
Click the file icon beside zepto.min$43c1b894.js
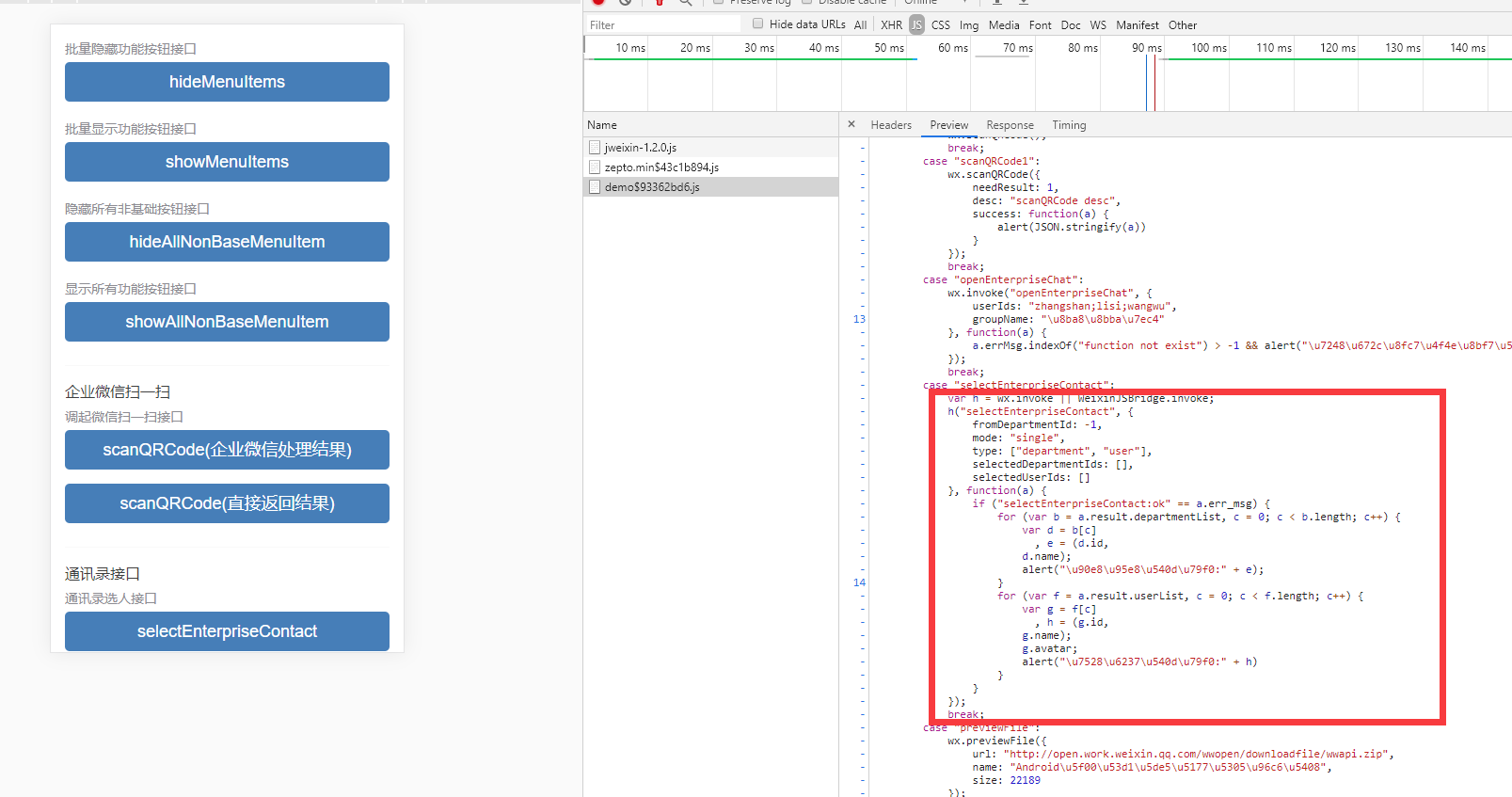(x=594, y=167)
